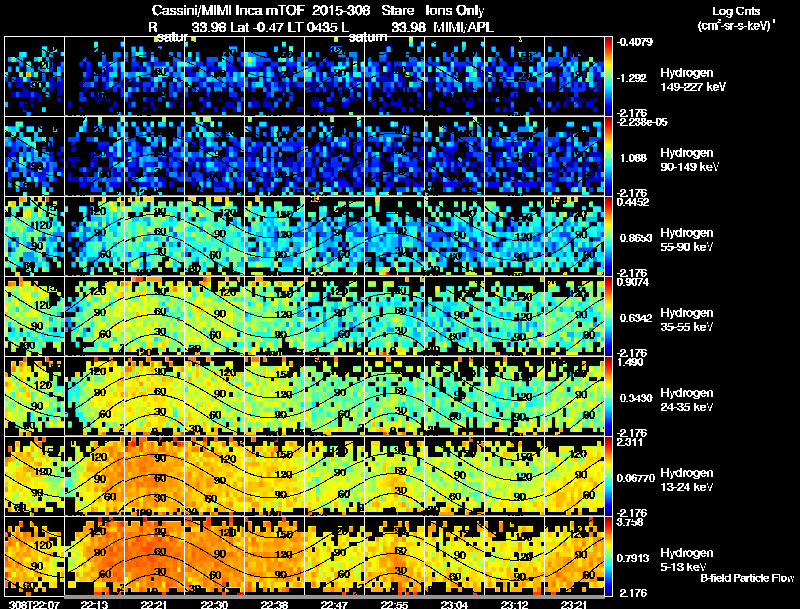The image size is (800, 609).
Task: Open the 55-90 keV image panel above 22:38
Action: [274, 236]
